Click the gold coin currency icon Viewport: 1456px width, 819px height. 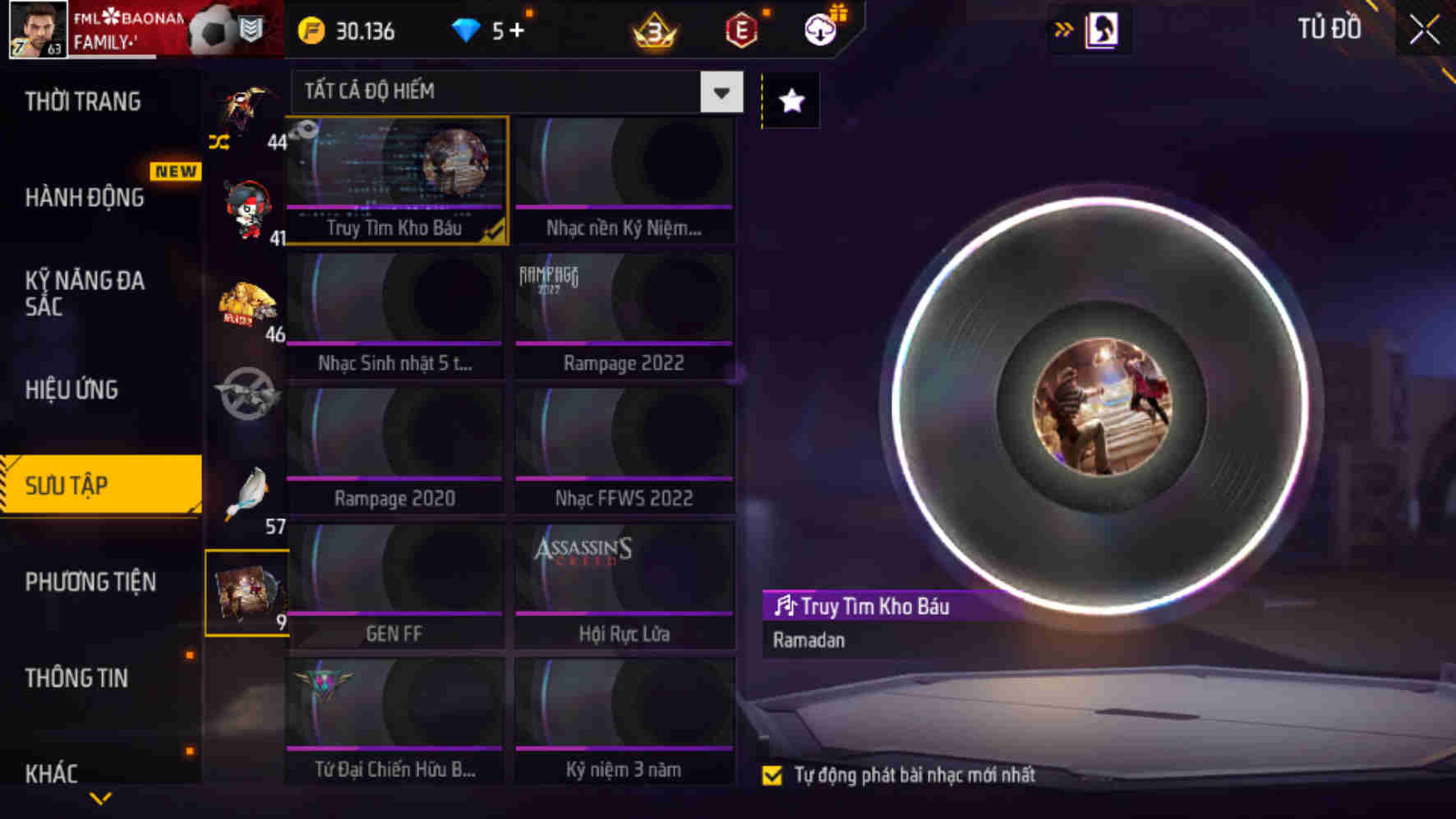pos(311,31)
